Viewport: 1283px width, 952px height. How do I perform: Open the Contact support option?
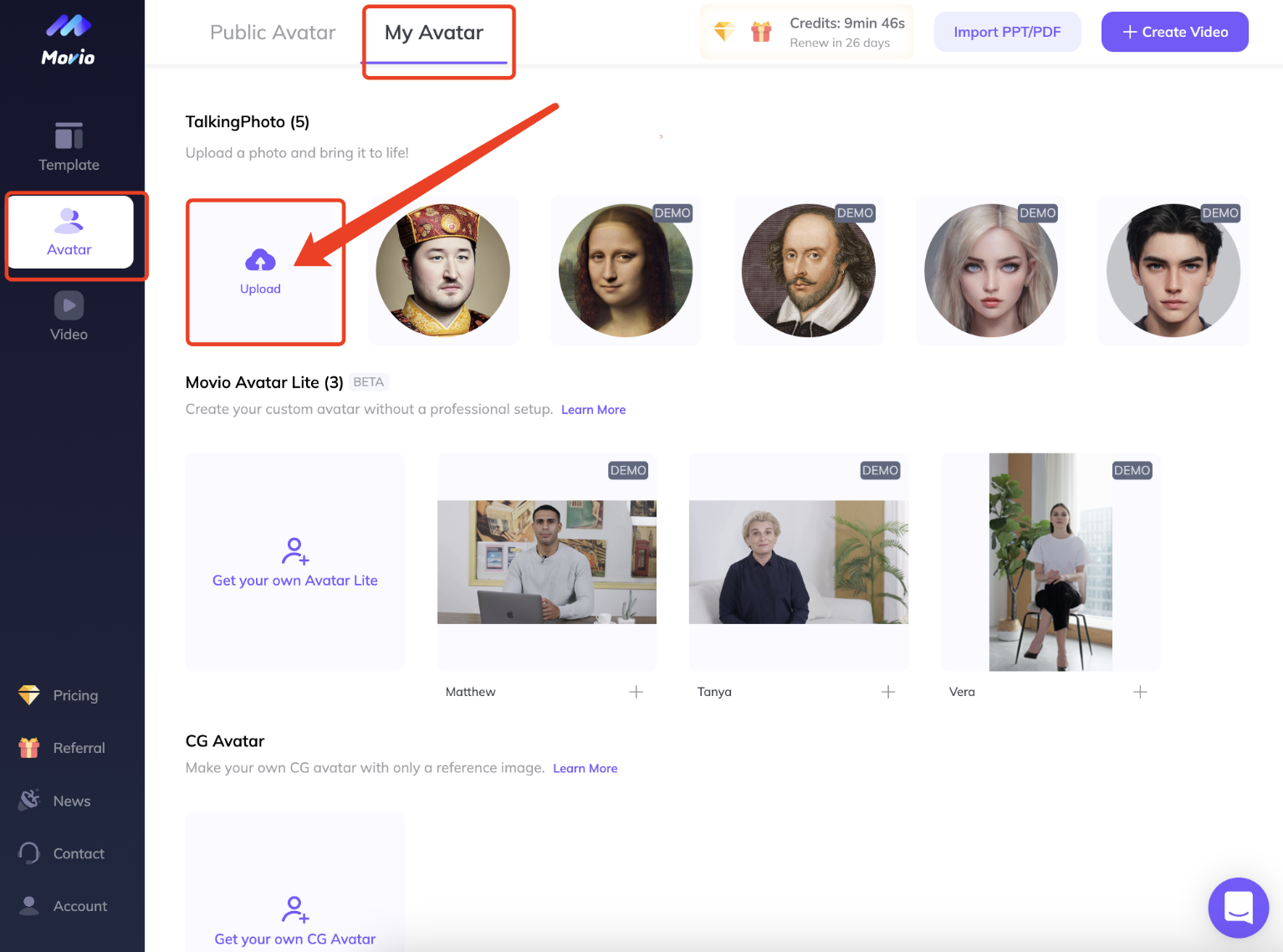[62, 853]
